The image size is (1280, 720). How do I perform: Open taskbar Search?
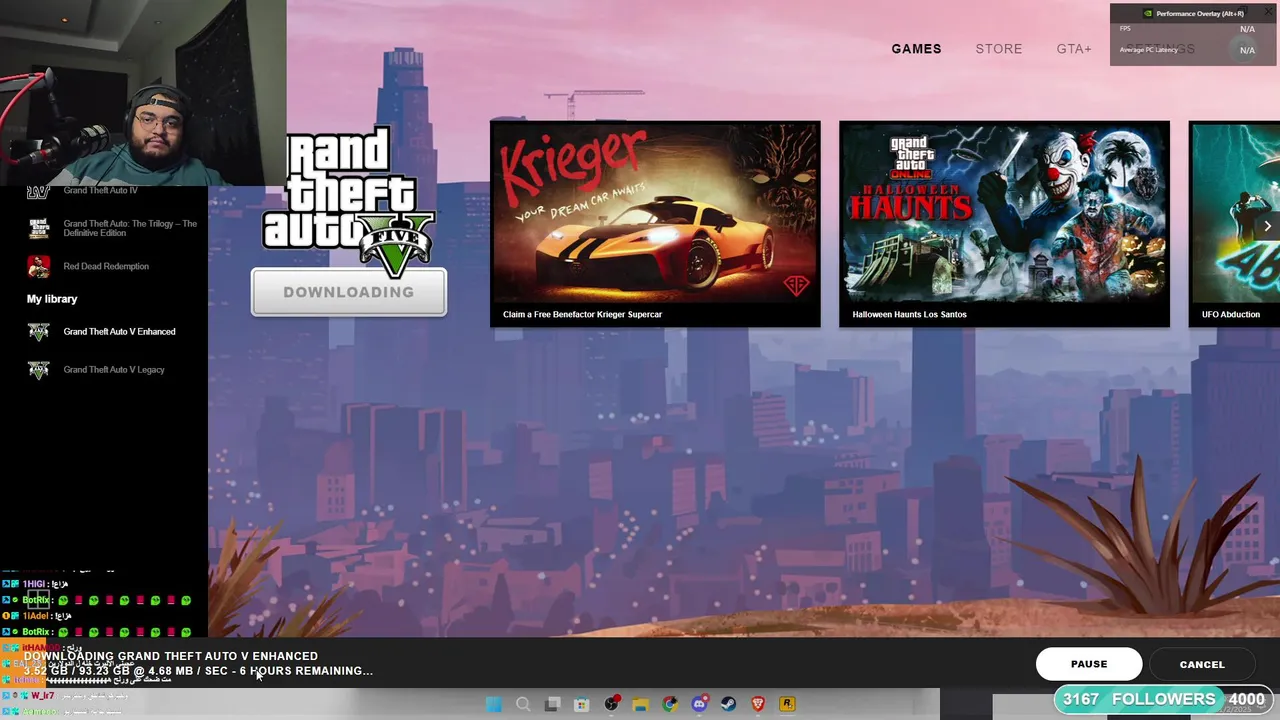pos(523,704)
